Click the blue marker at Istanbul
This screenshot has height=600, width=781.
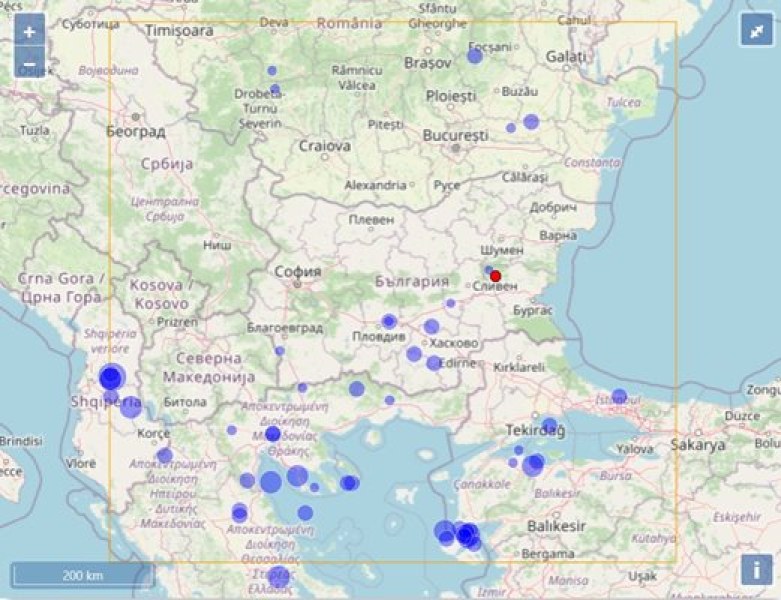pyautogui.click(x=619, y=397)
